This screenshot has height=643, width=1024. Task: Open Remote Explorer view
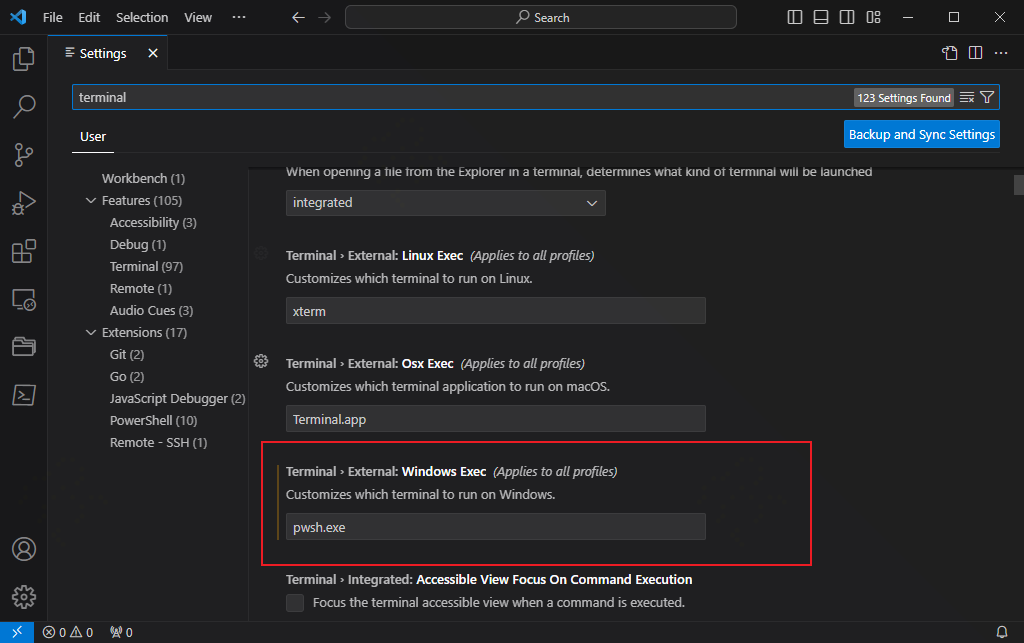(x=24, y=299)
